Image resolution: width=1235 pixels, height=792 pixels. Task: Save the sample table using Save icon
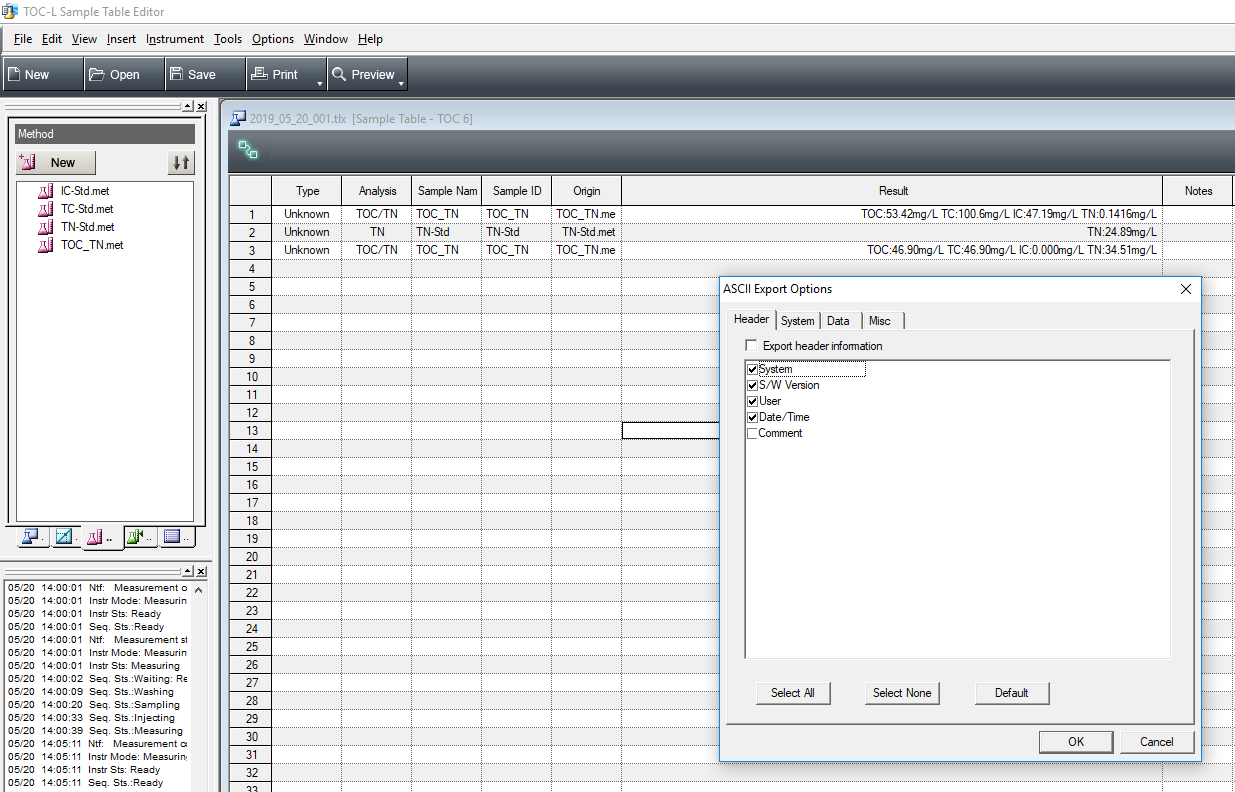coord(192,73)
